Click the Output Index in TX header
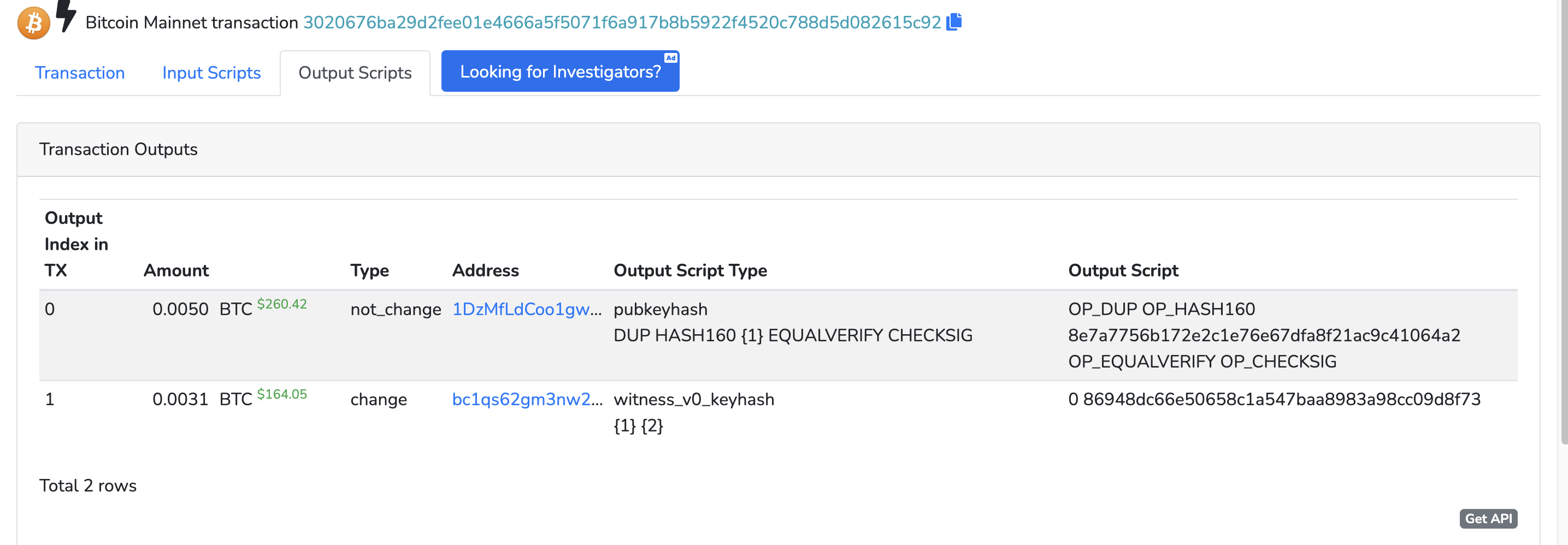1568x545 pixels. click(x=76, y=244)
